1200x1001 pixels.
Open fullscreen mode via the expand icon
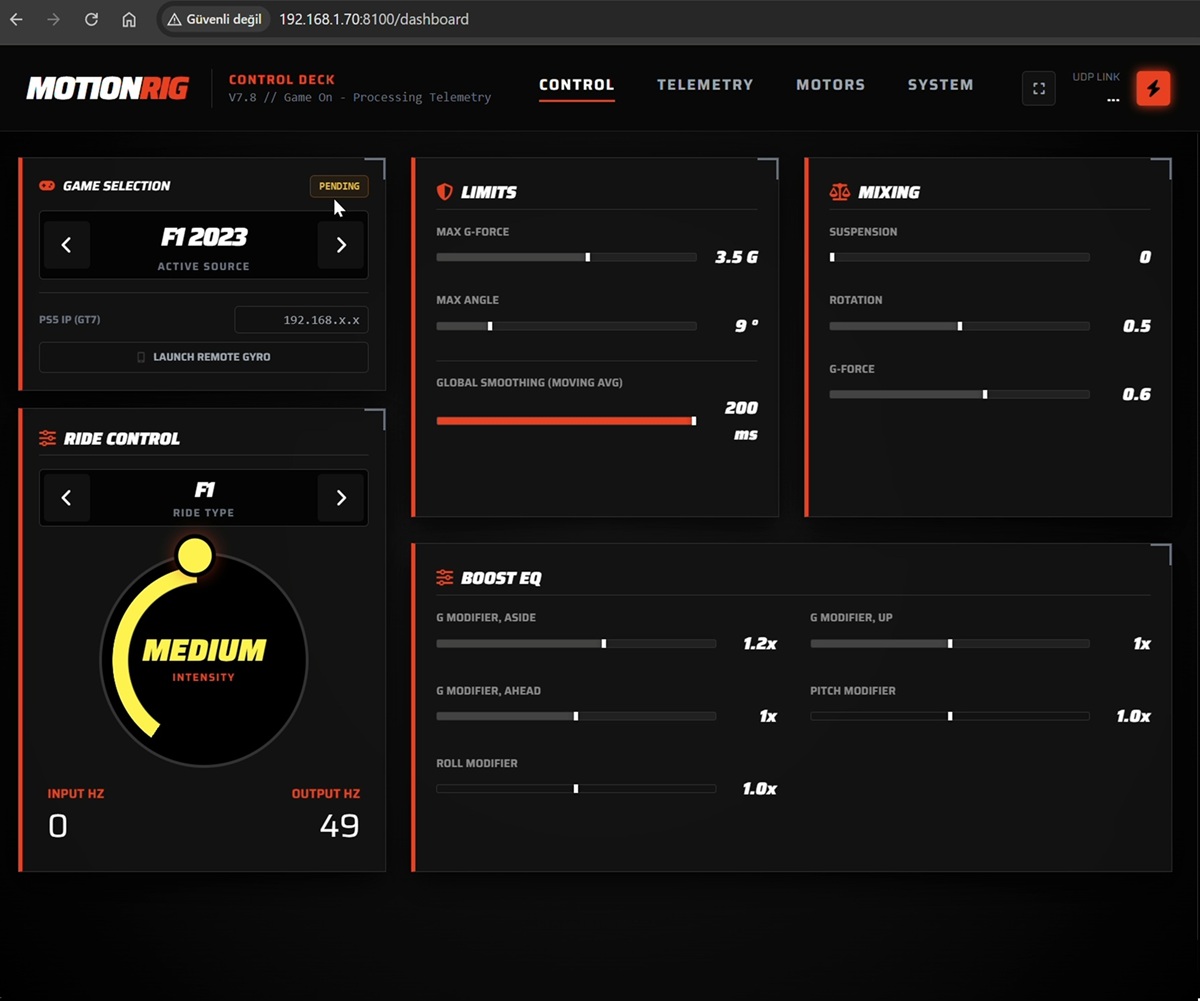[x=1039, y=88]
